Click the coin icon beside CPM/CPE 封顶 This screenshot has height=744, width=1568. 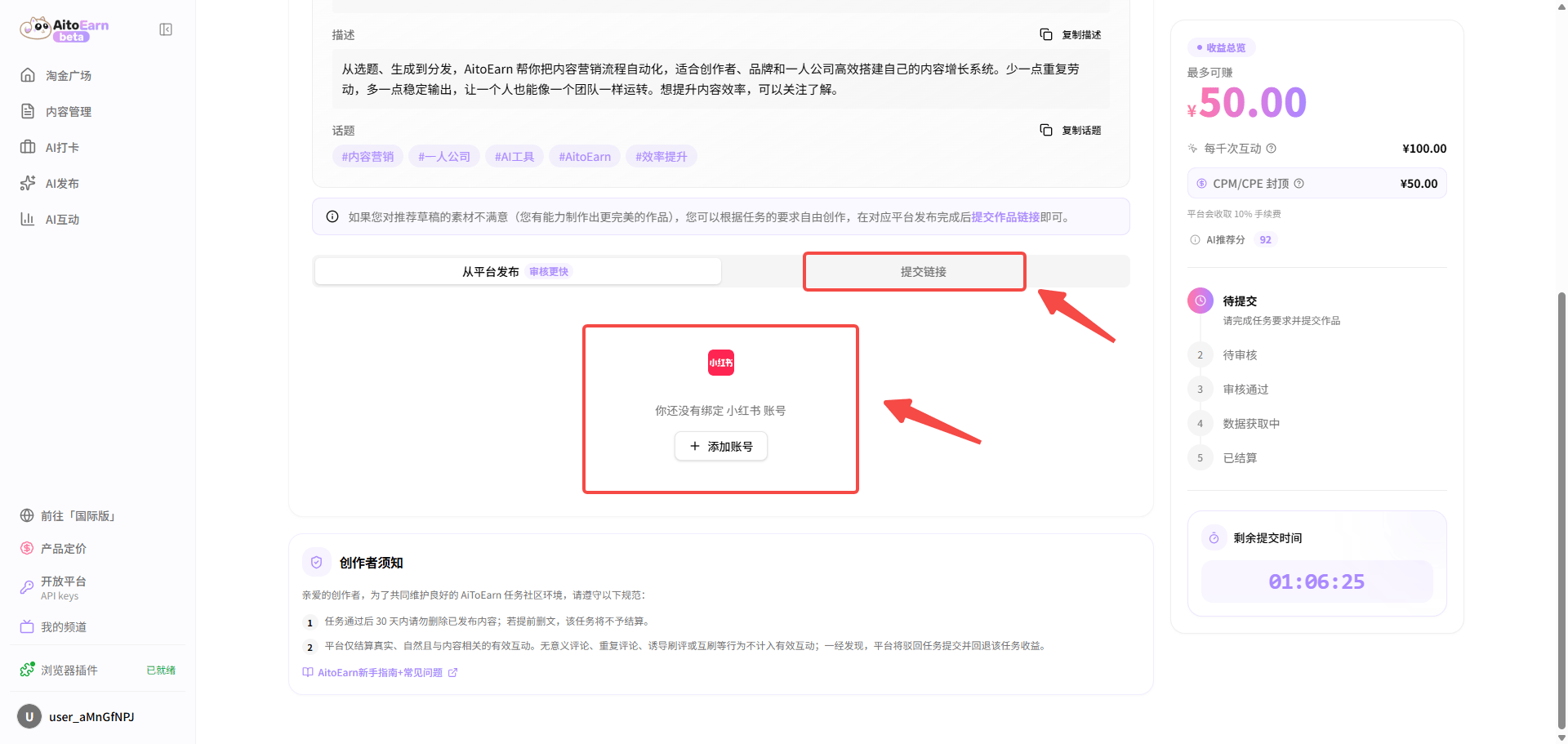tap(1201, 183)
